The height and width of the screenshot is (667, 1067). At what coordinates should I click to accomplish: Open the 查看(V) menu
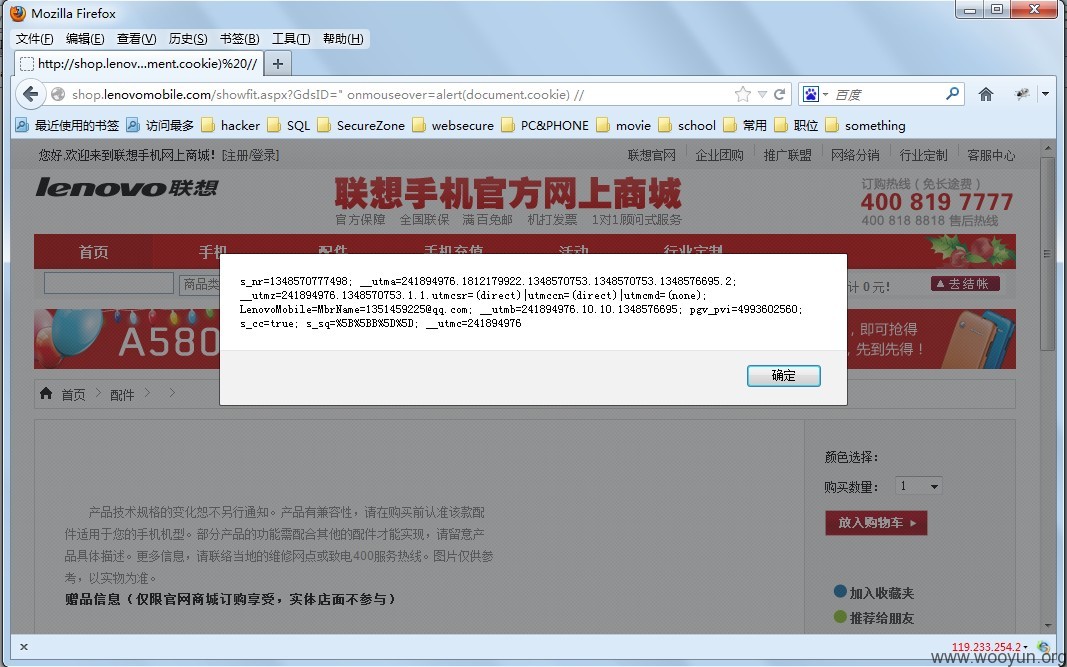point(136,39)
